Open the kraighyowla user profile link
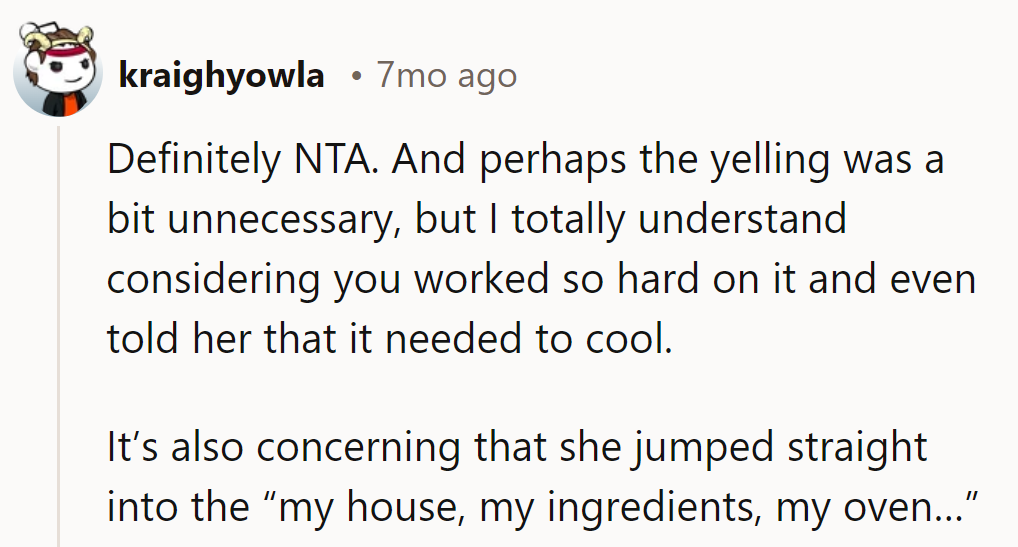The image size is (1018, 547). point(221,76)
